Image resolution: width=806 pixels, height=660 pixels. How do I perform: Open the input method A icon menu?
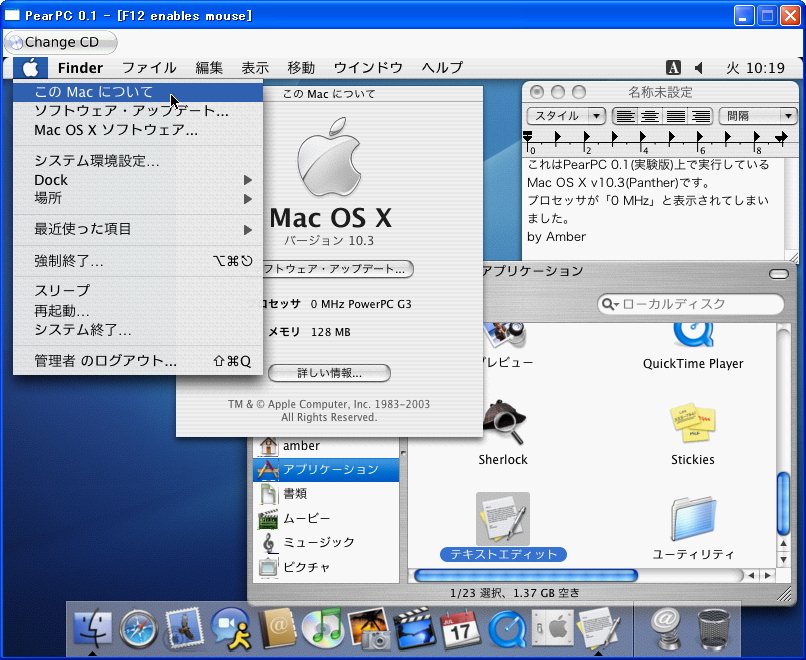[x=673, y=67]
